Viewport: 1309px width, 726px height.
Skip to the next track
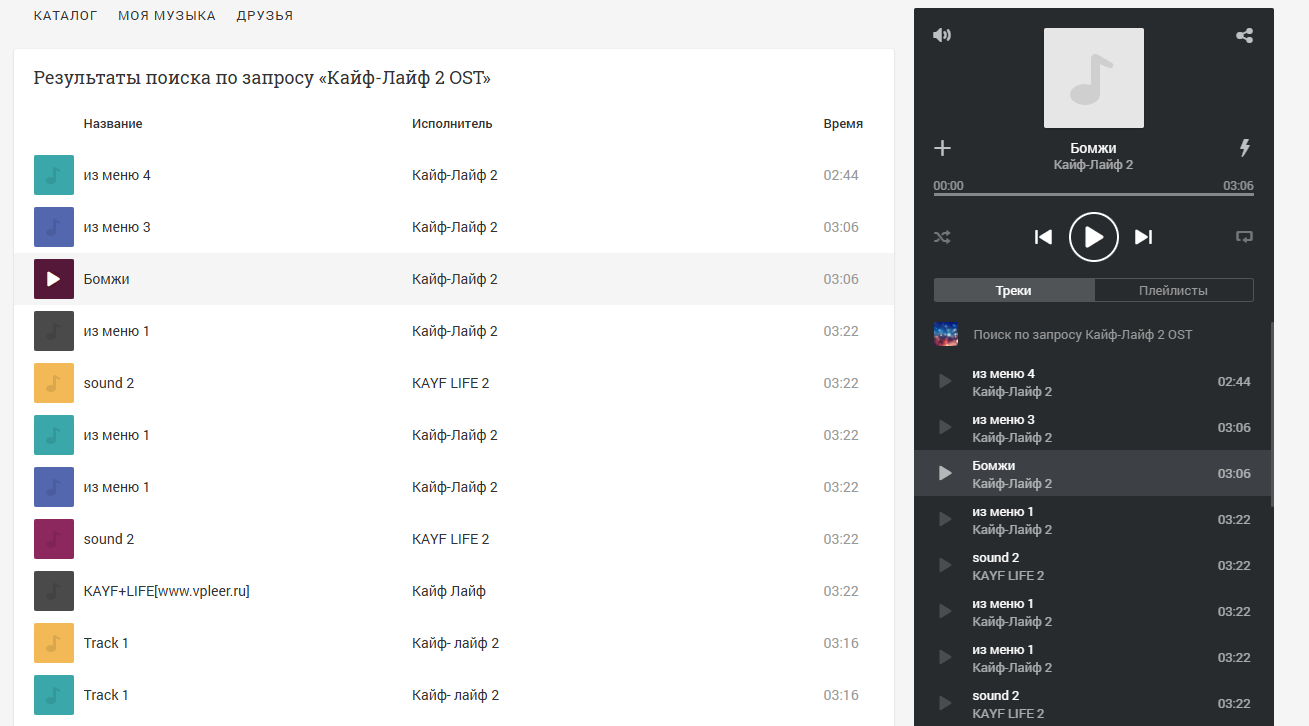(1144, 237)
